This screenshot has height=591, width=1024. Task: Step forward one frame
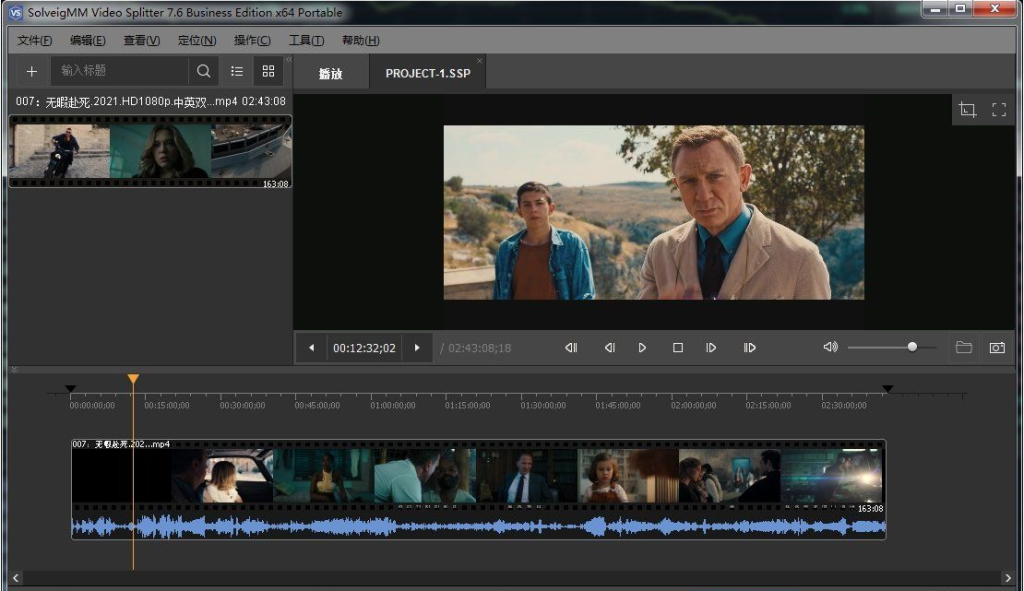tap(711, 348)
